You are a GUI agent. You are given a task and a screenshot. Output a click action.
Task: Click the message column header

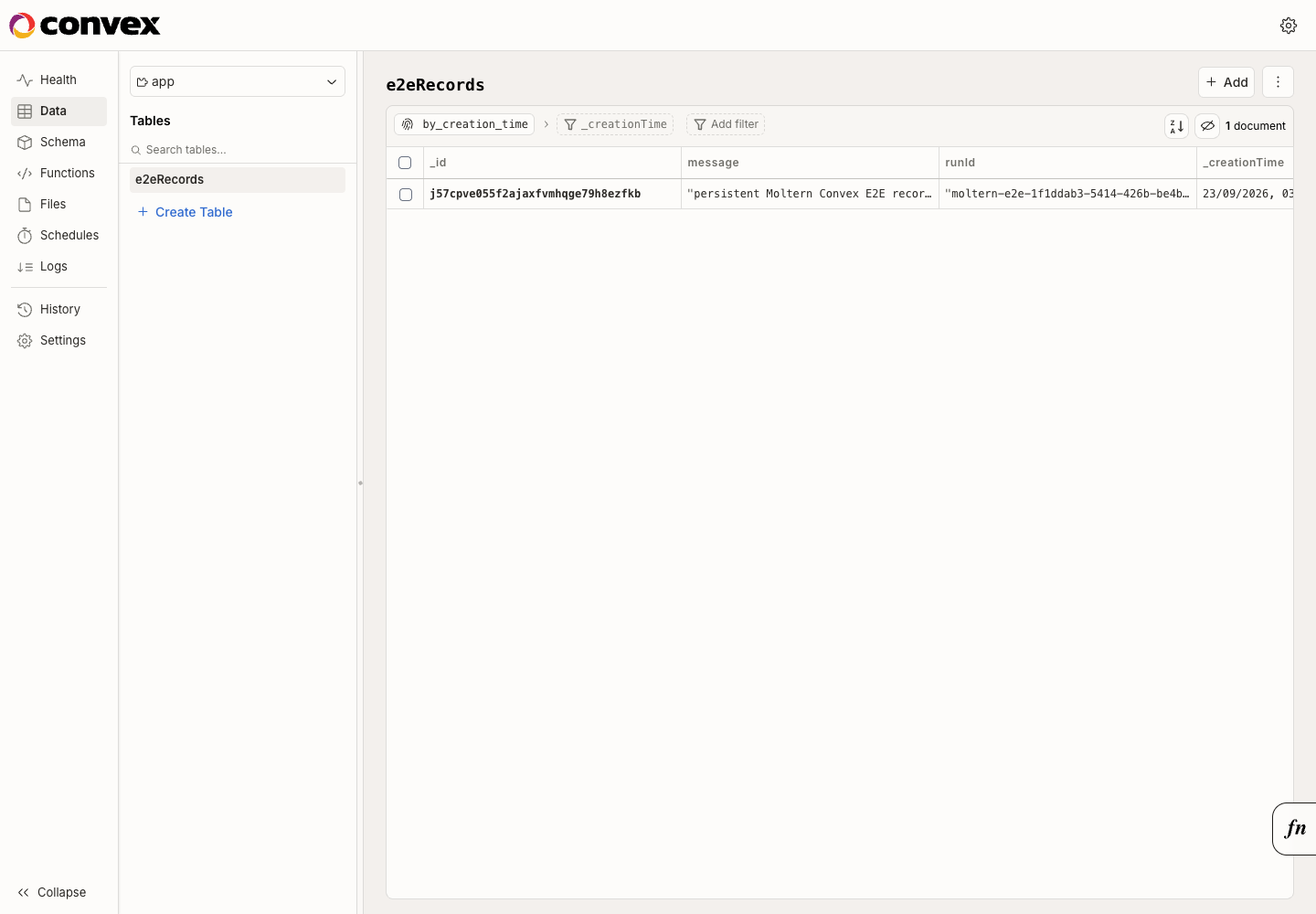810,163
